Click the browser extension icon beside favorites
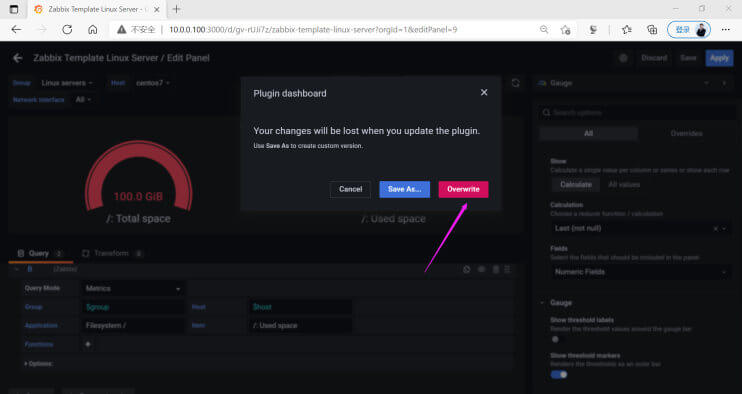 (592, 30)
